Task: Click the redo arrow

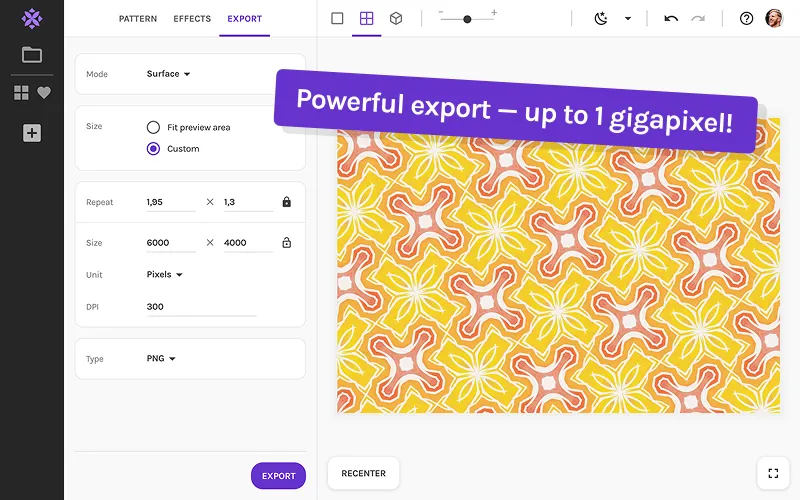Action: pos(698,19)
